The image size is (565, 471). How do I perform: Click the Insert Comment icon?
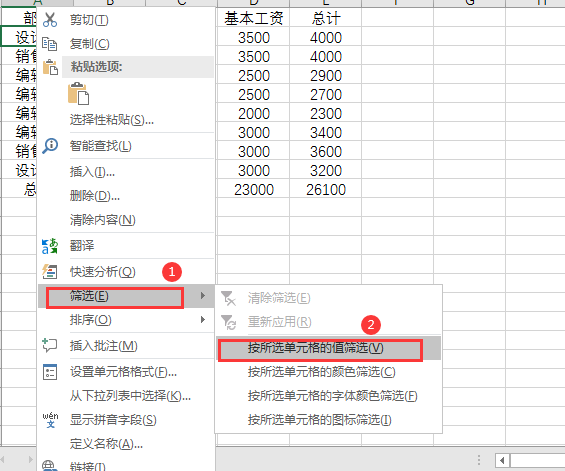click(50, 346)
